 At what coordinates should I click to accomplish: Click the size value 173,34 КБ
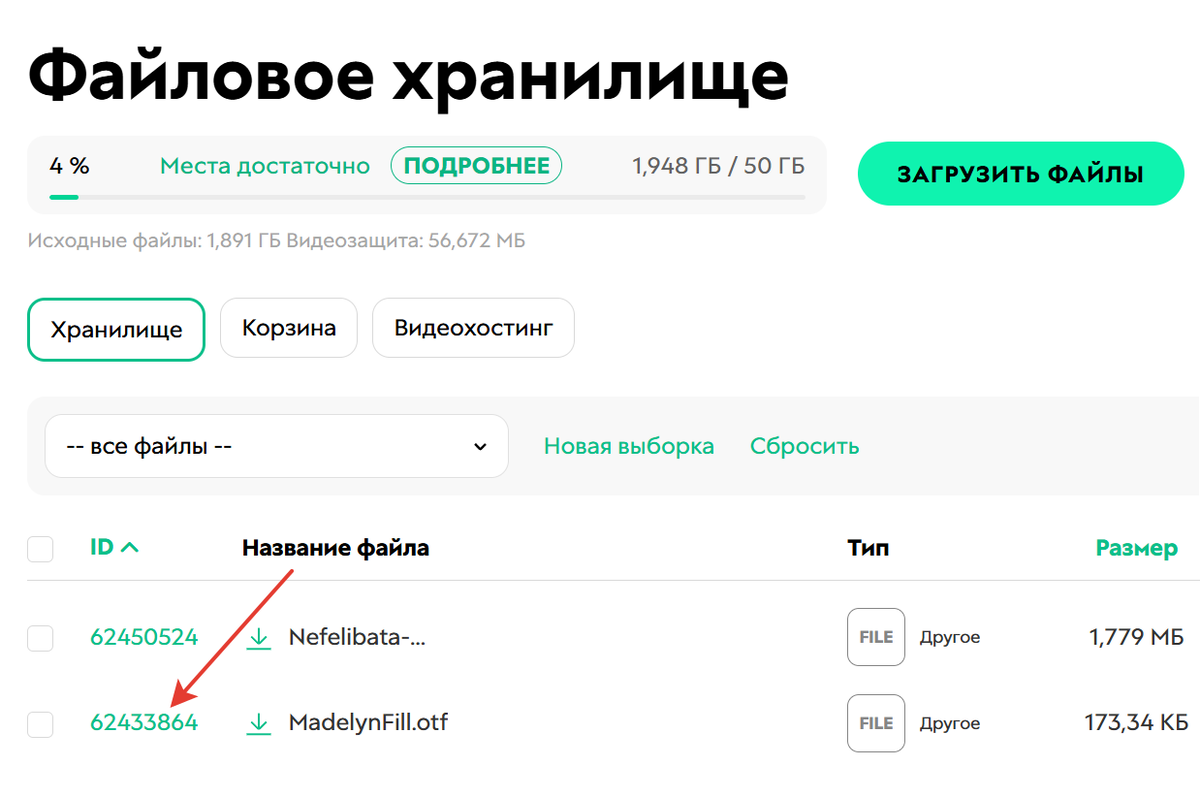click(x=1136, y=722)
